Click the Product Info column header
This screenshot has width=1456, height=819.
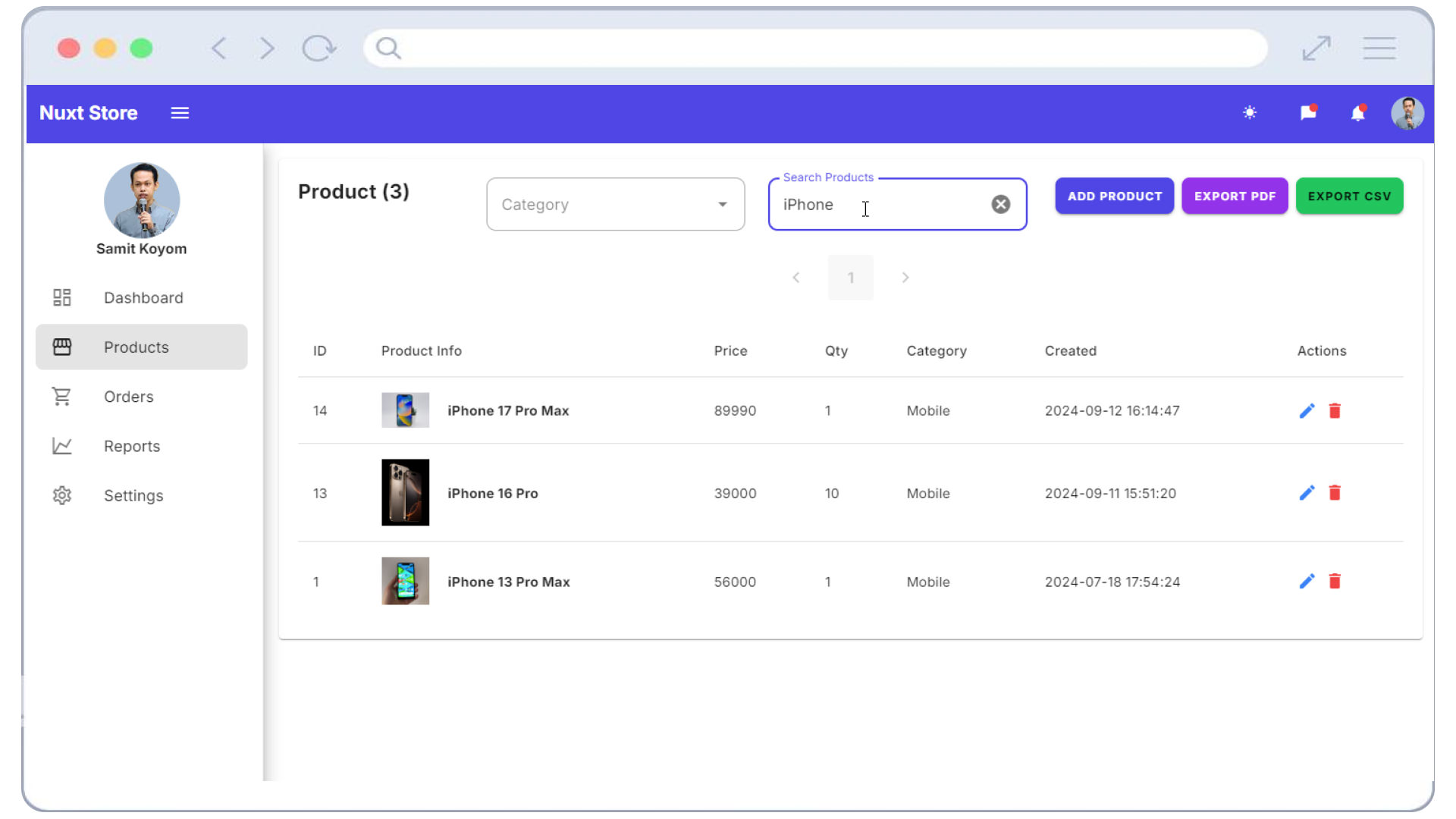(x=421, y=350)
